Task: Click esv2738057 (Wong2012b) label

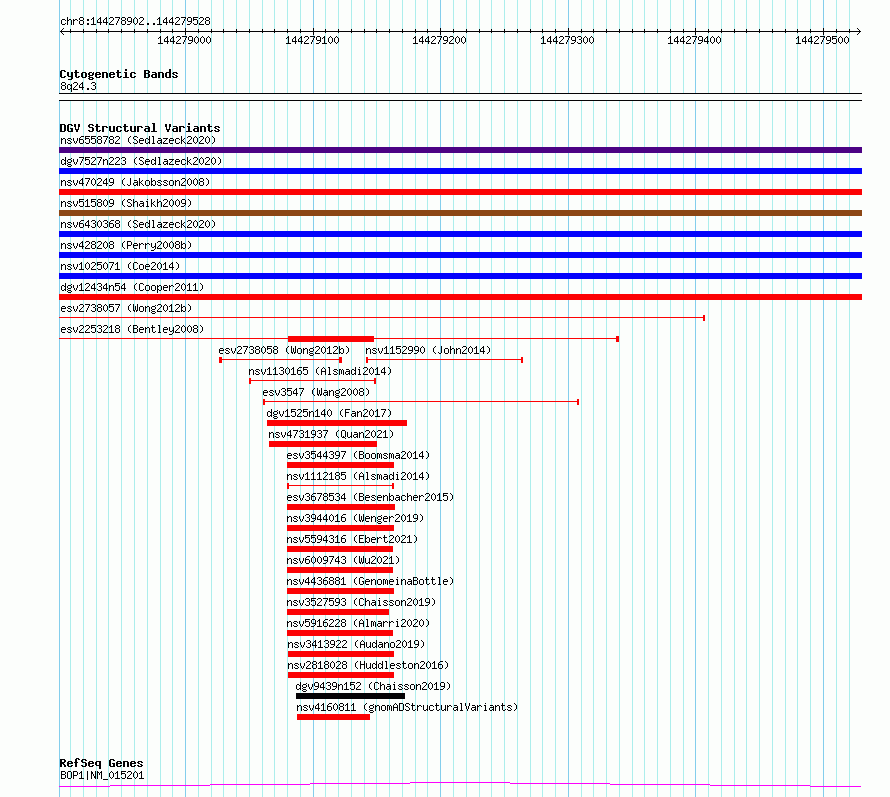Action: [x=126, y=308]
